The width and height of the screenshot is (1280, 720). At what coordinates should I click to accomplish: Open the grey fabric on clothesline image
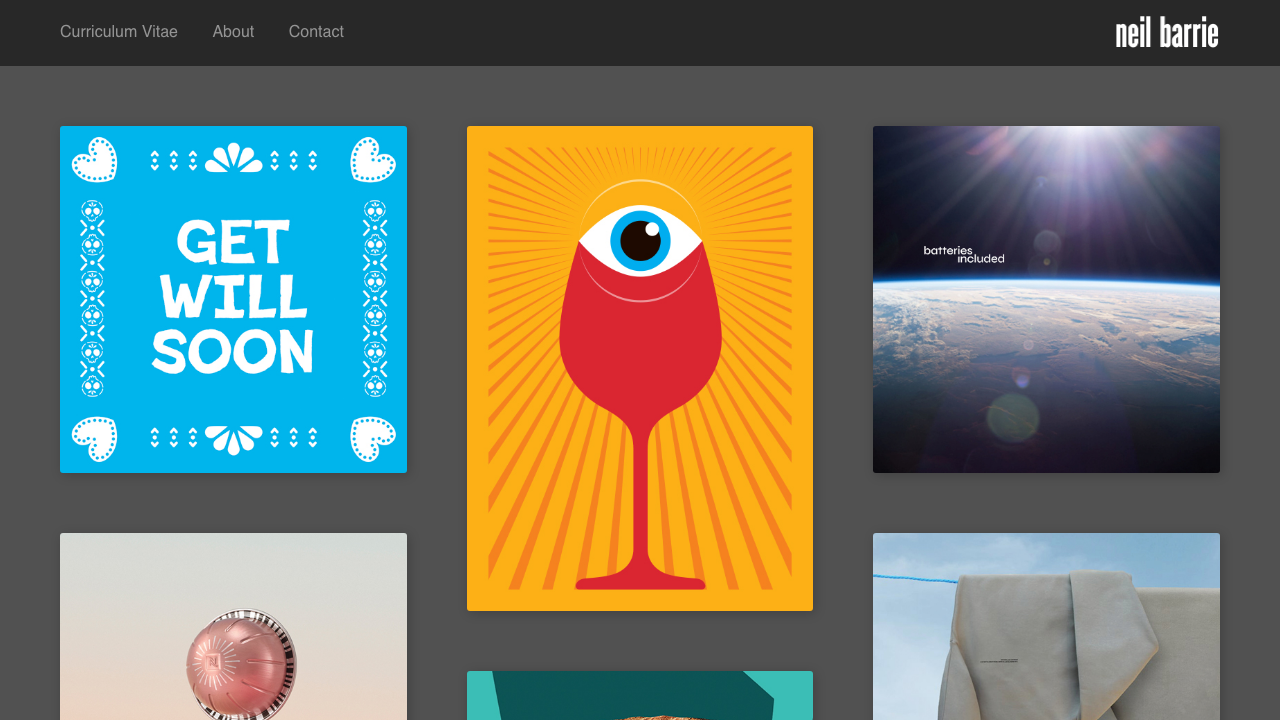1046,626
